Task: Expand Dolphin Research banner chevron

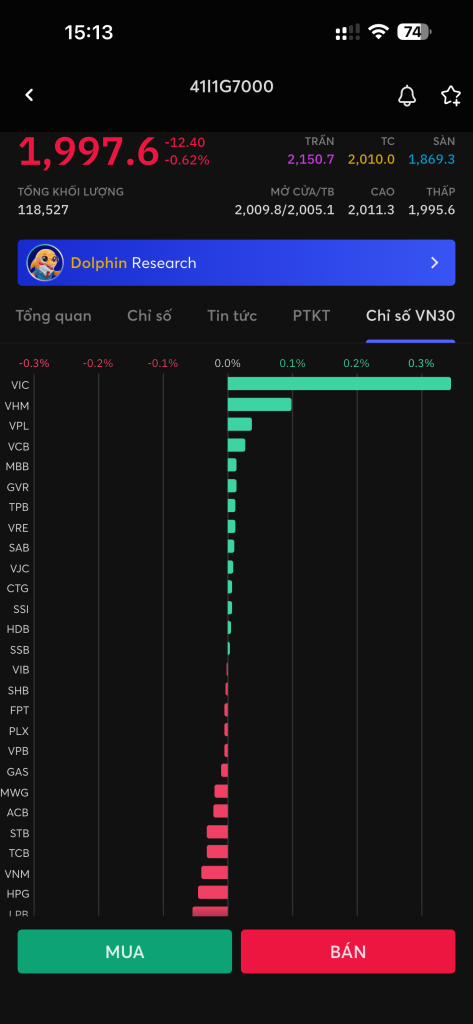Action: (x=434, y=263)
